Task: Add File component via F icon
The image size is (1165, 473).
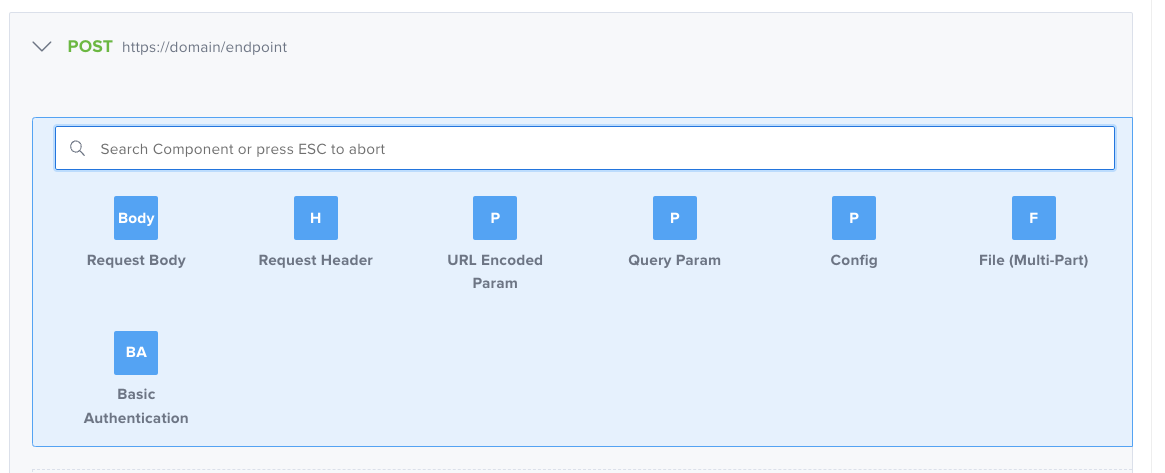Action: pyautogui.click(x=1033, y=218)
